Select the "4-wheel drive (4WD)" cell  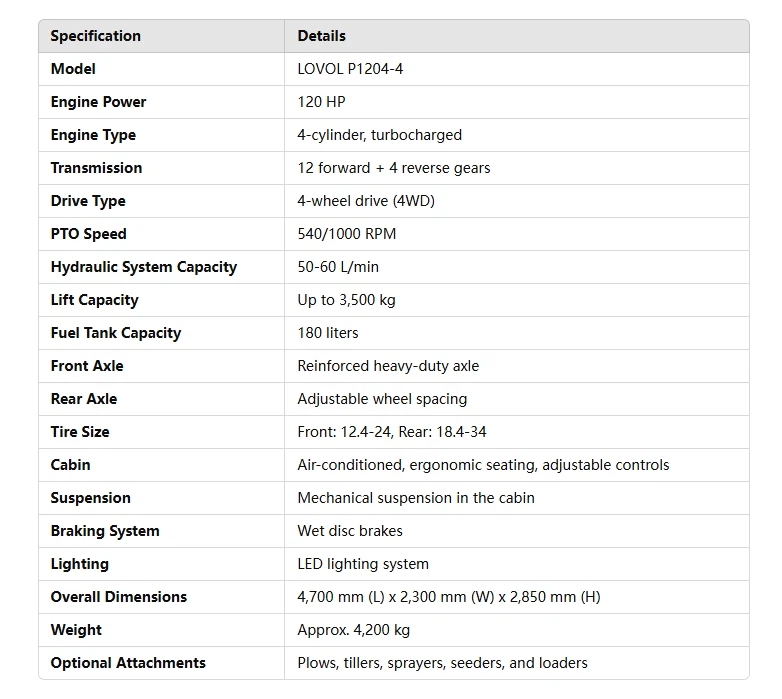click(365, 201)
